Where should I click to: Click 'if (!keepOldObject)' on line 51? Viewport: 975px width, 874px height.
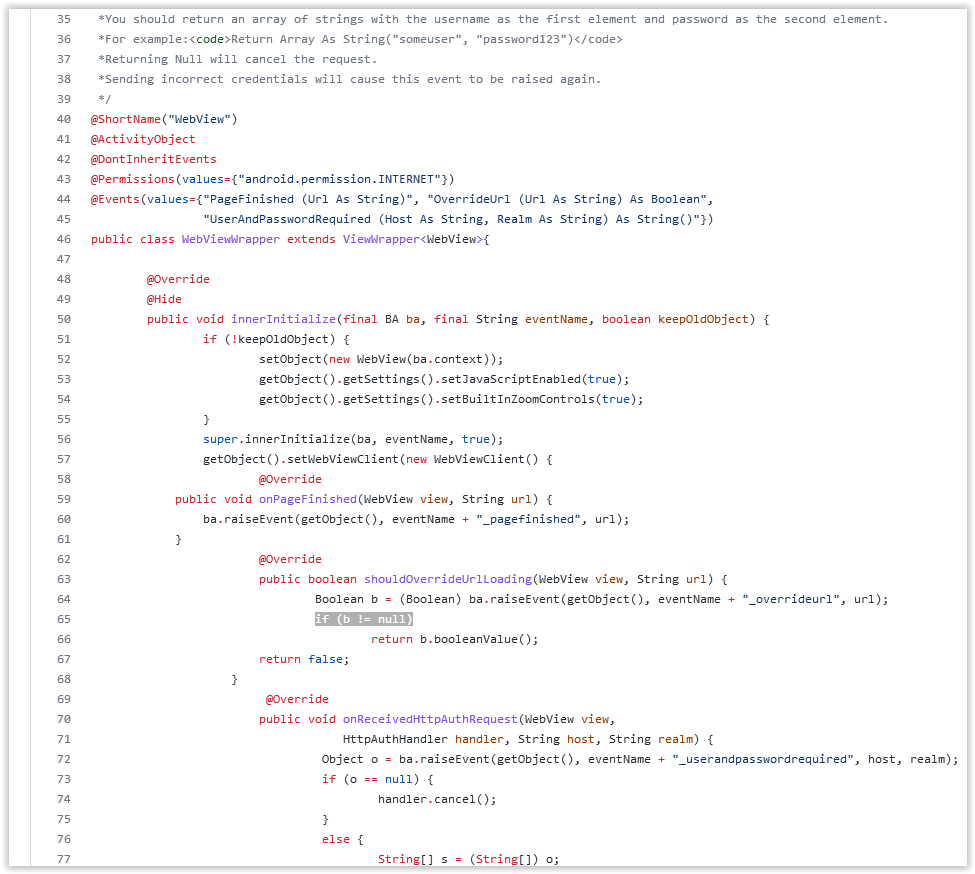pos(269,339)
